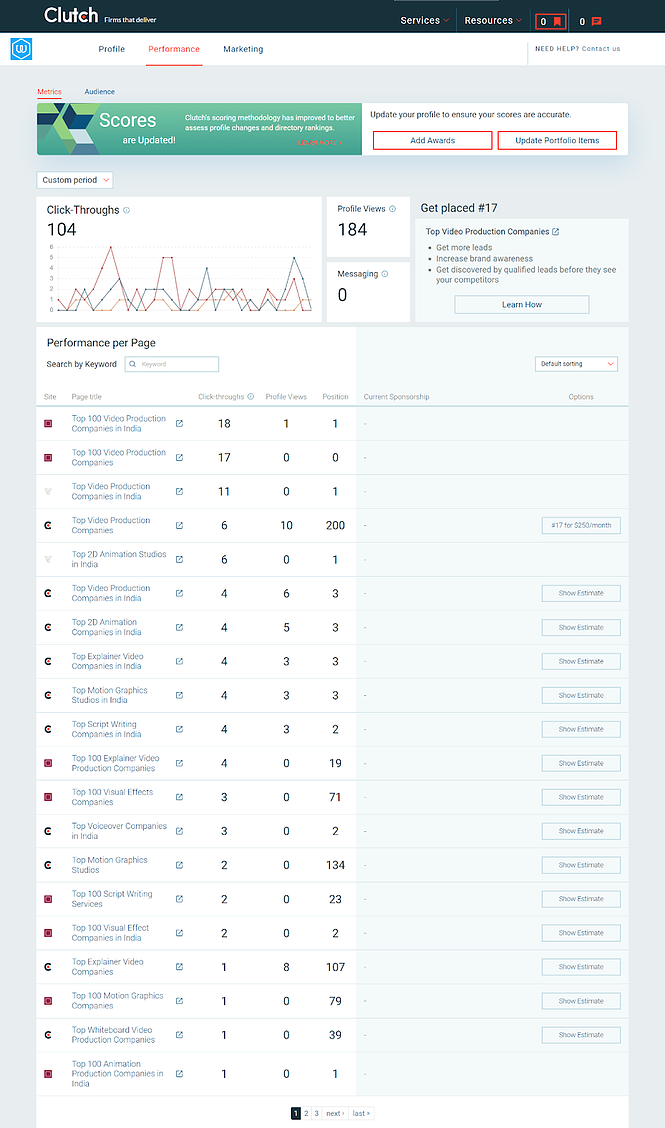Switch to the Performance tab
This screenshot has height=1128, width=665.
point(174,49)
